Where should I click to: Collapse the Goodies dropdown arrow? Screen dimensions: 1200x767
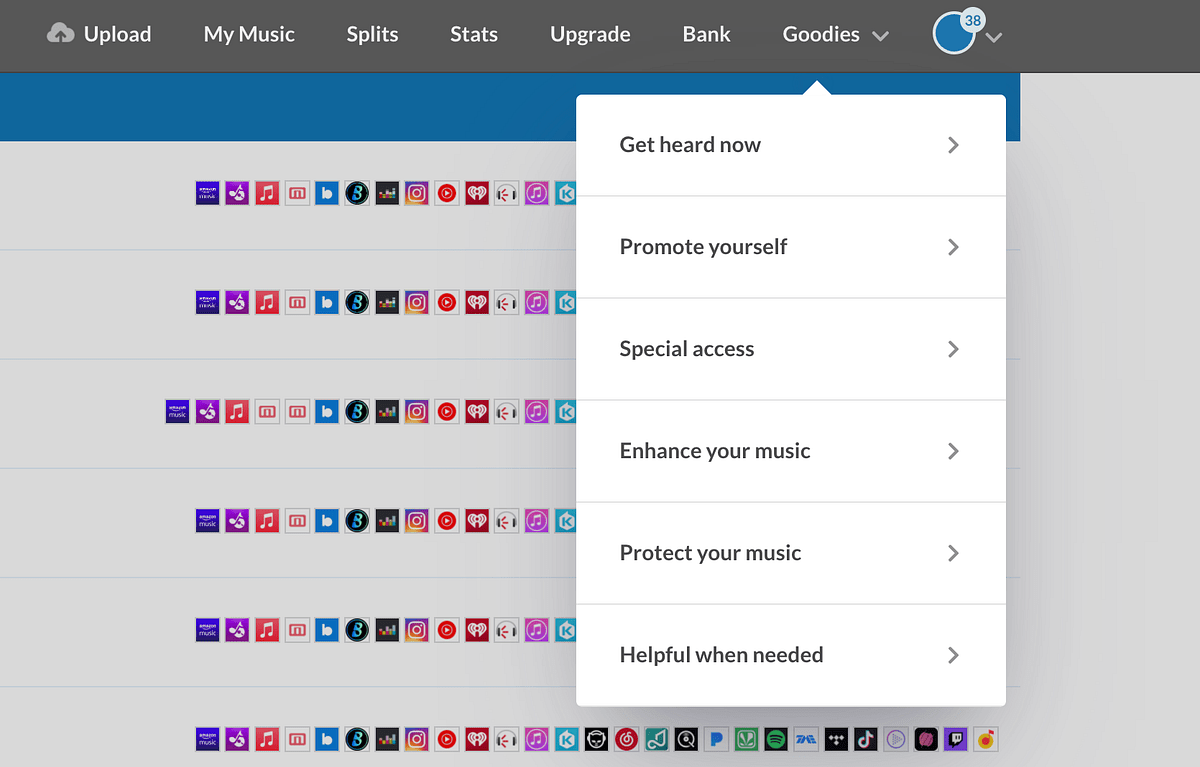[x=880, y=36]
